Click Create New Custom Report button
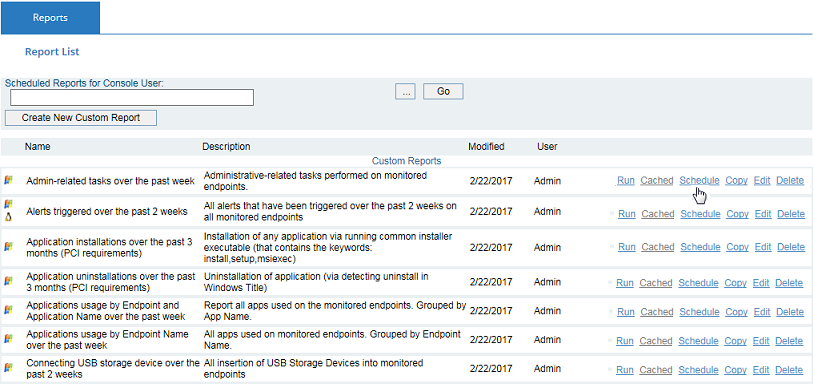The image size is (814, 385). (81, 118)
